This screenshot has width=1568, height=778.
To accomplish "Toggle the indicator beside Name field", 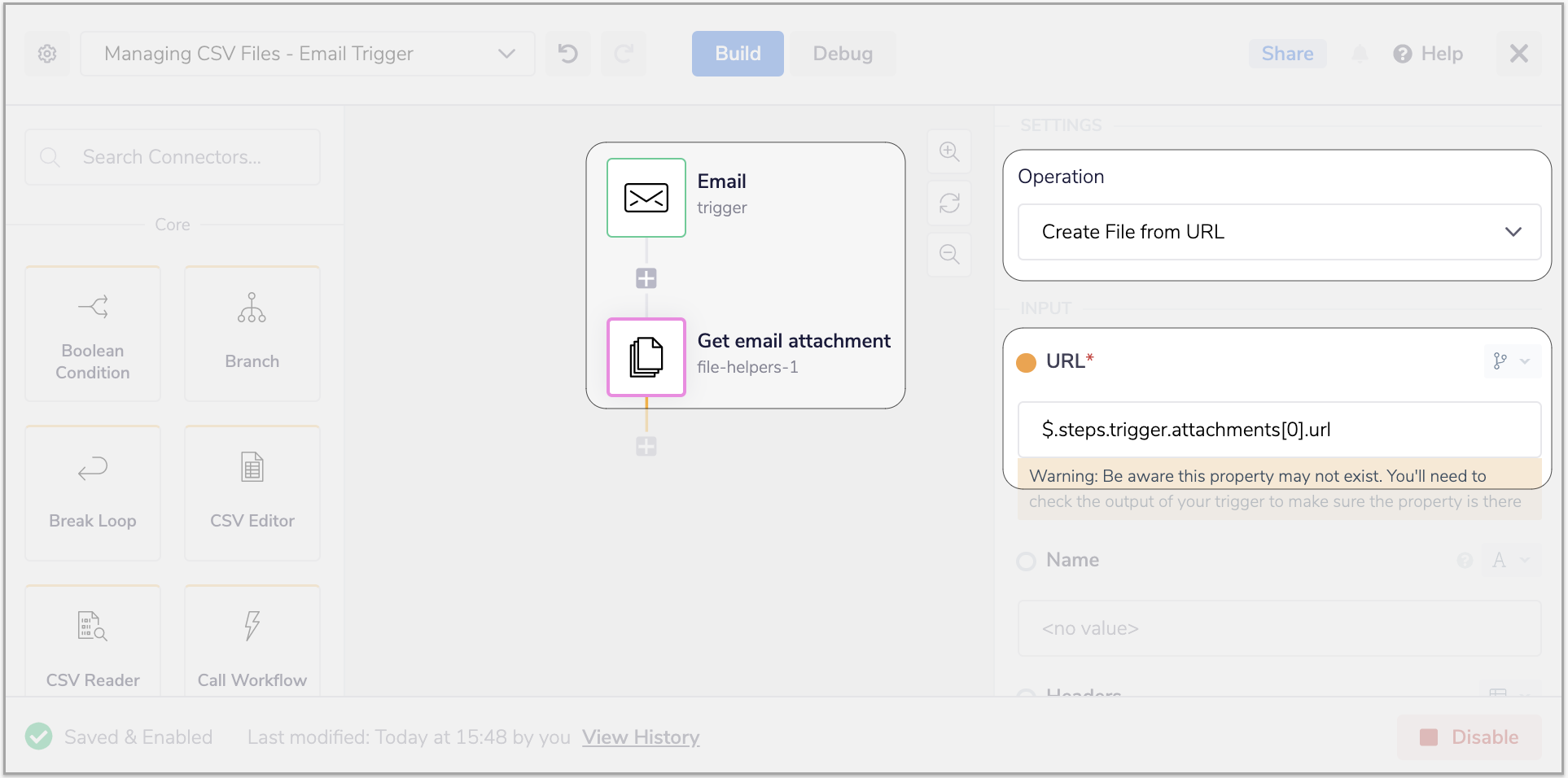I will click(x=1026, y=561).
